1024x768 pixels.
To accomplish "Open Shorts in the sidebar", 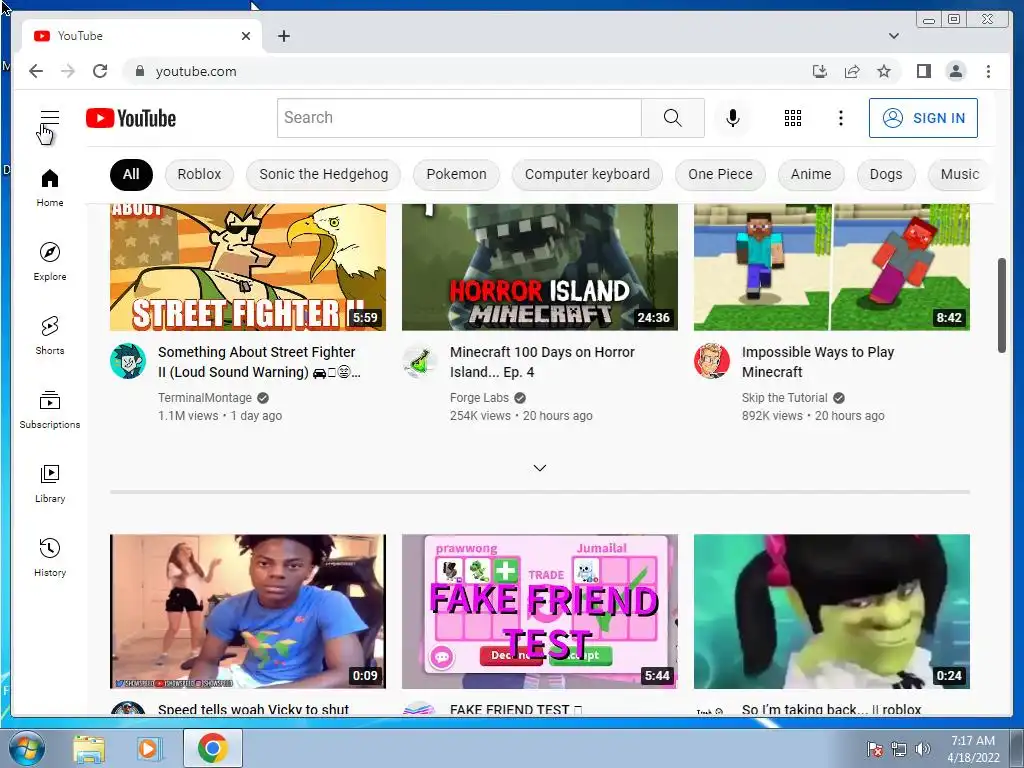I will pos(50,336).
